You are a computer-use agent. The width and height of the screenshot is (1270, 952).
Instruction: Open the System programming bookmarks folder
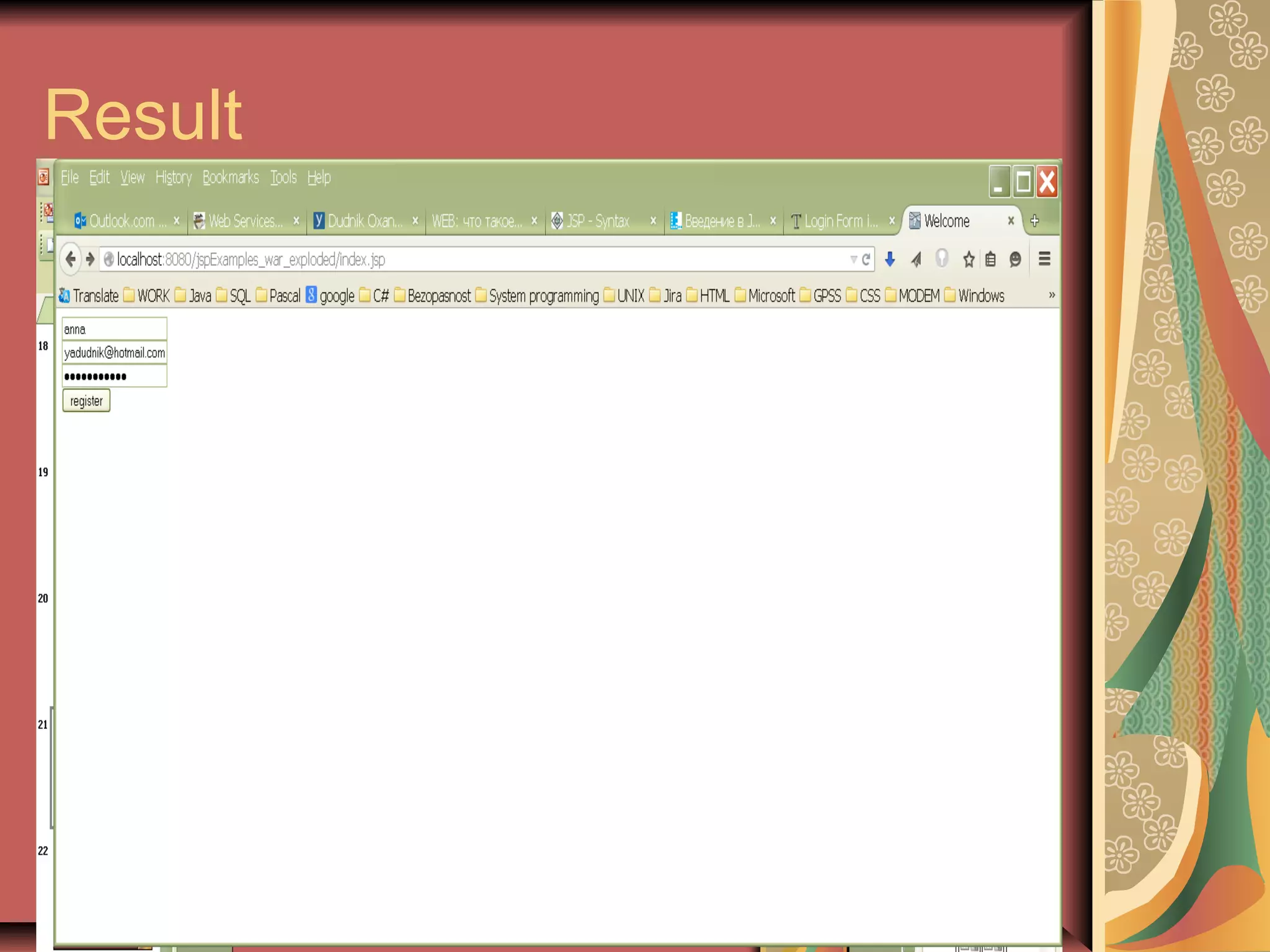[537, 296]
